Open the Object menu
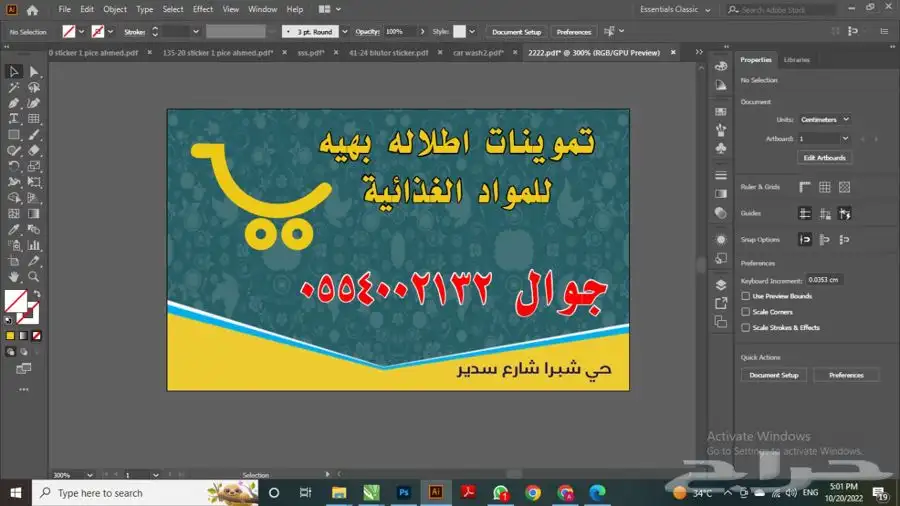Viewport: 900px width, 506px height. tap(115, 10)
